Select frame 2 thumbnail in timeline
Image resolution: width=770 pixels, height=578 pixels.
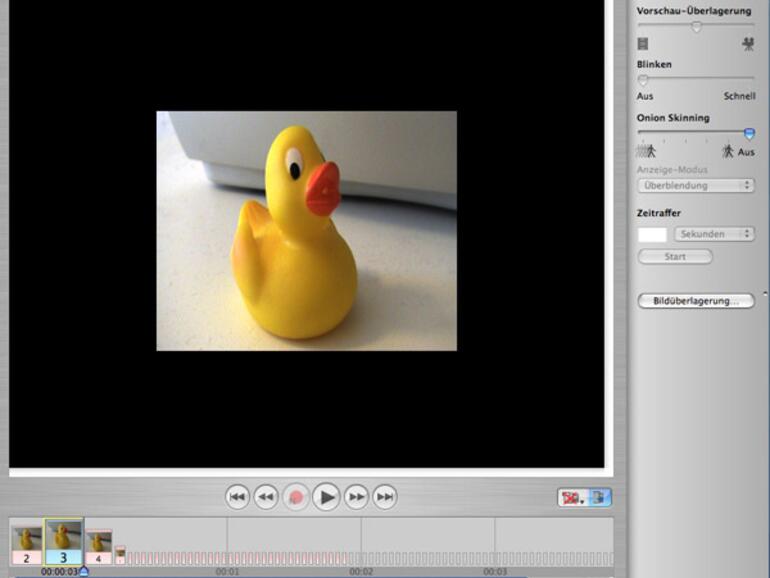(x=26, y=546)
